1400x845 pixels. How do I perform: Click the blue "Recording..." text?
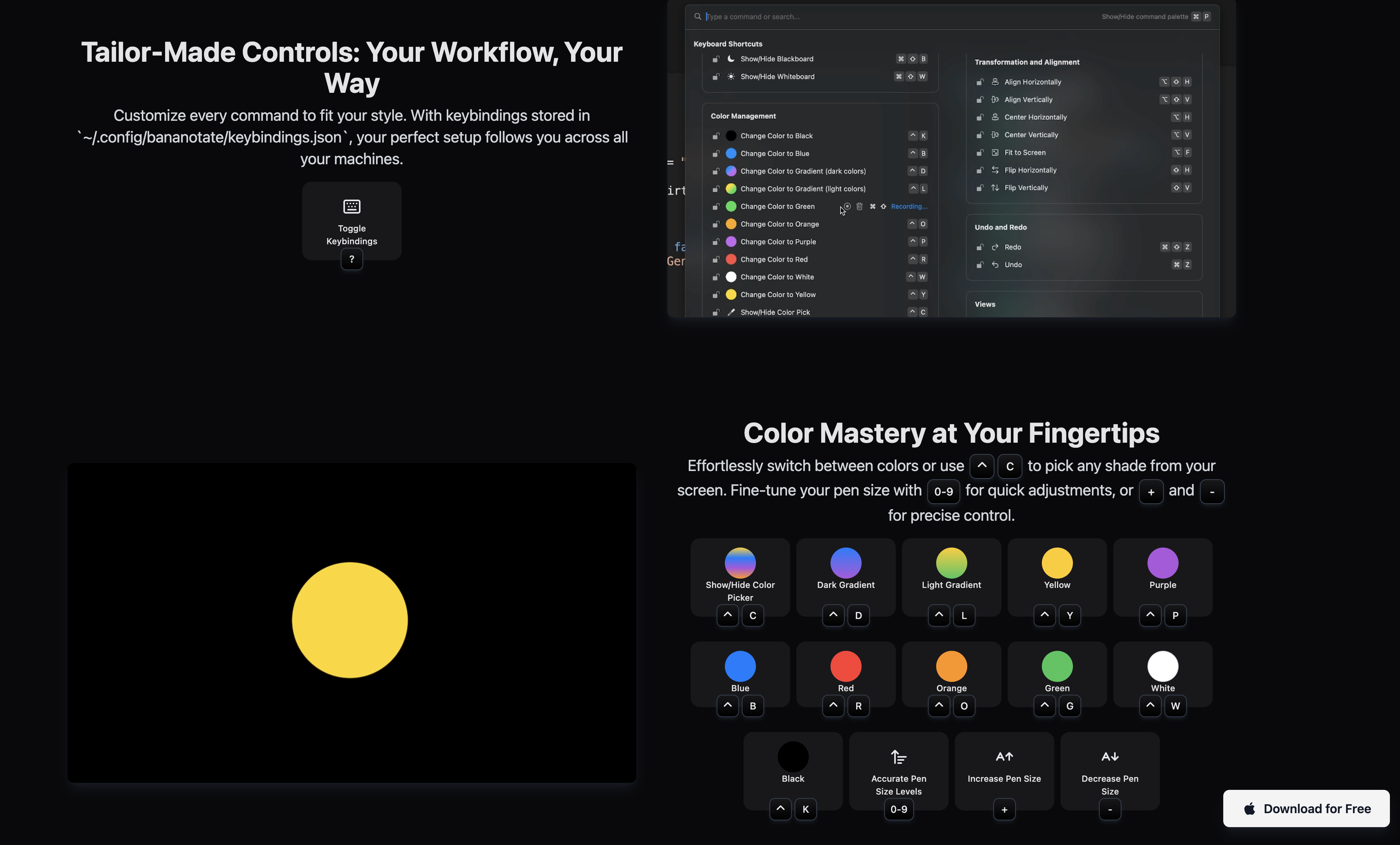909,206
